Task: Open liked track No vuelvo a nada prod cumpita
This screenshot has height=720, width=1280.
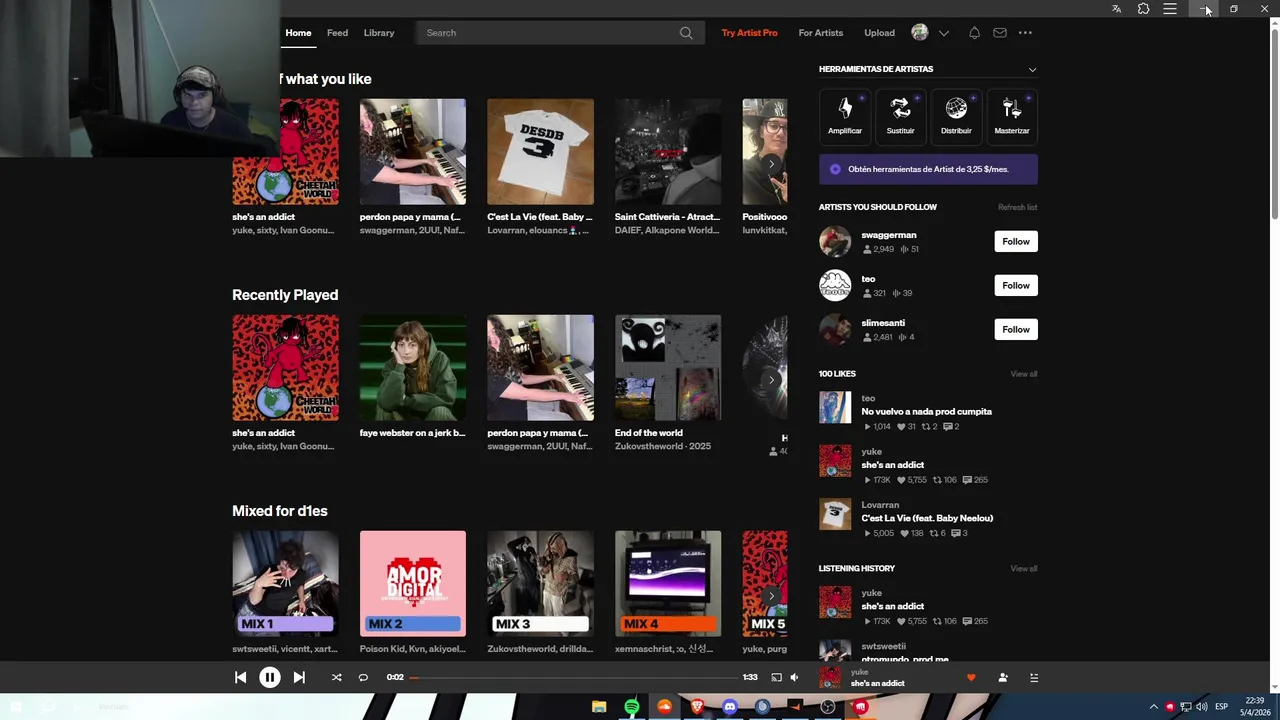Action: (926, 411)
